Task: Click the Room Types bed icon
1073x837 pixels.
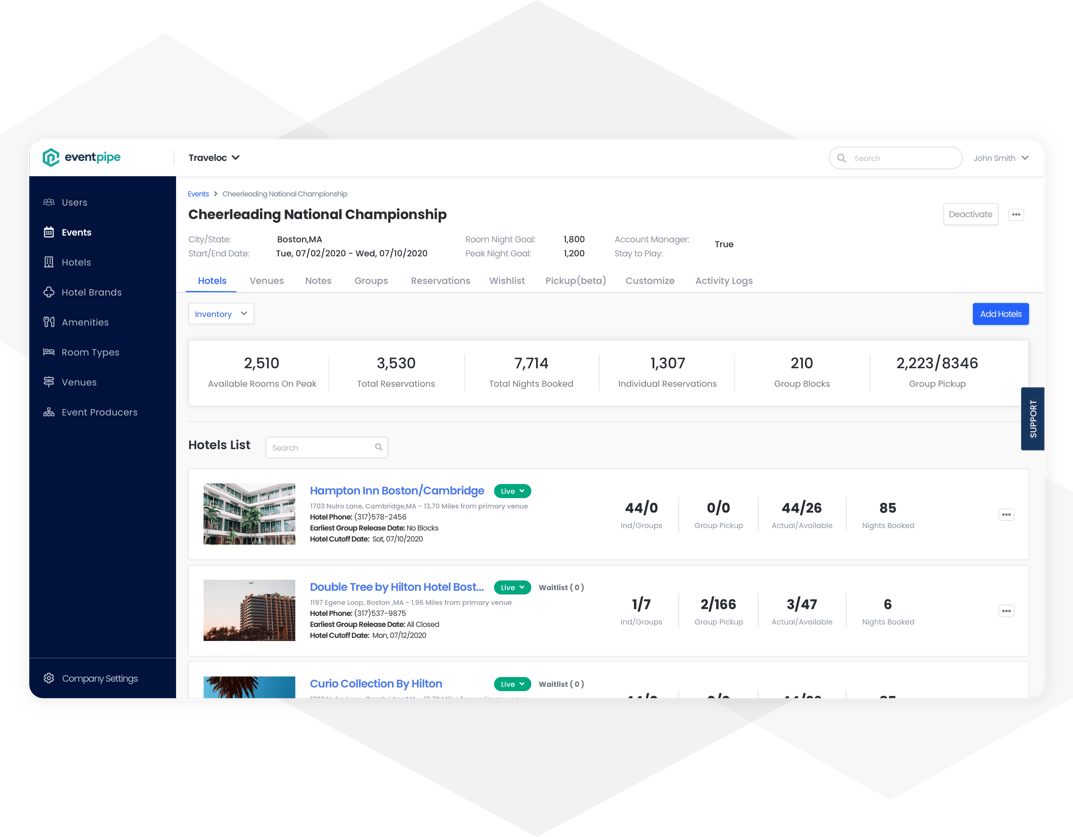Action: (x=49, y=352)
